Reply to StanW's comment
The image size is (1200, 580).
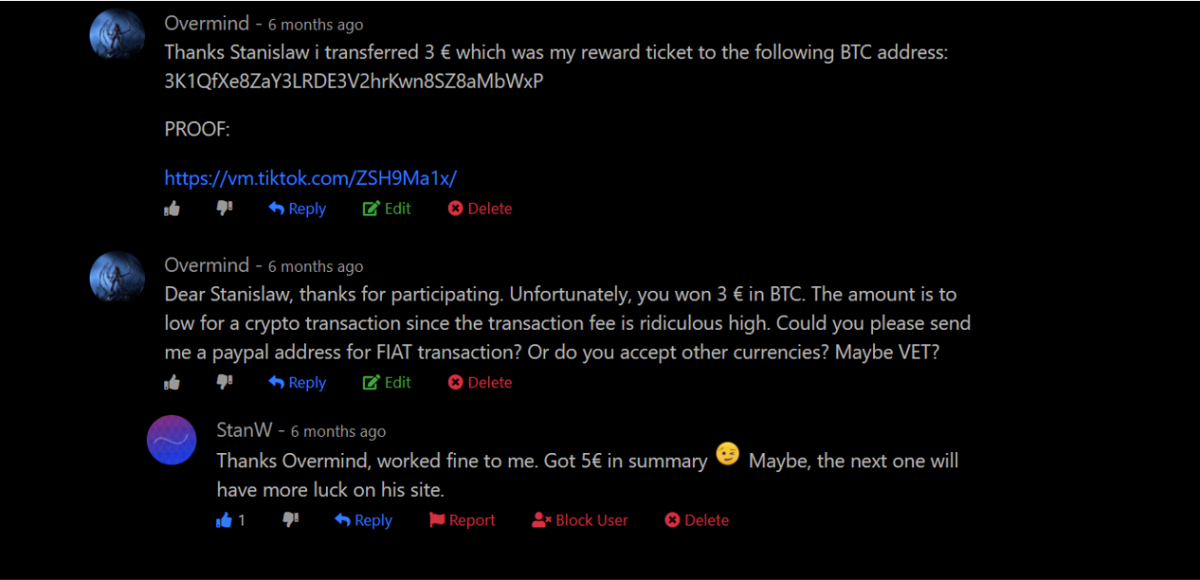[x=363, y=521]
